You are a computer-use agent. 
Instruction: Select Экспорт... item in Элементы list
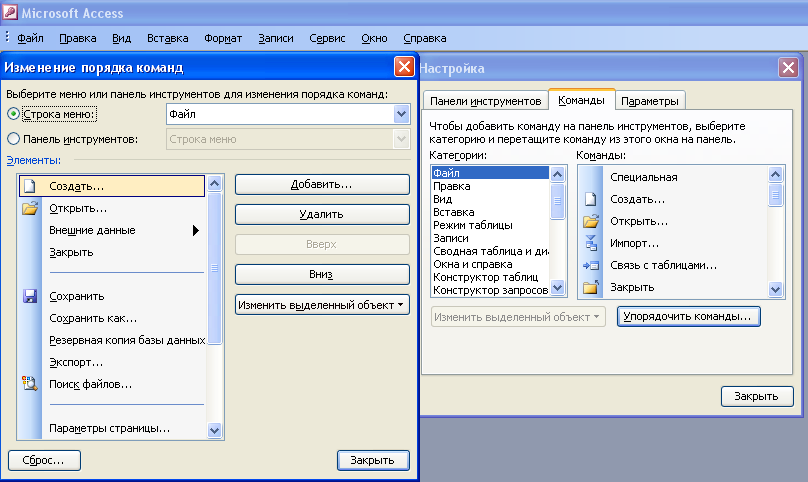(x=112, y=362)
